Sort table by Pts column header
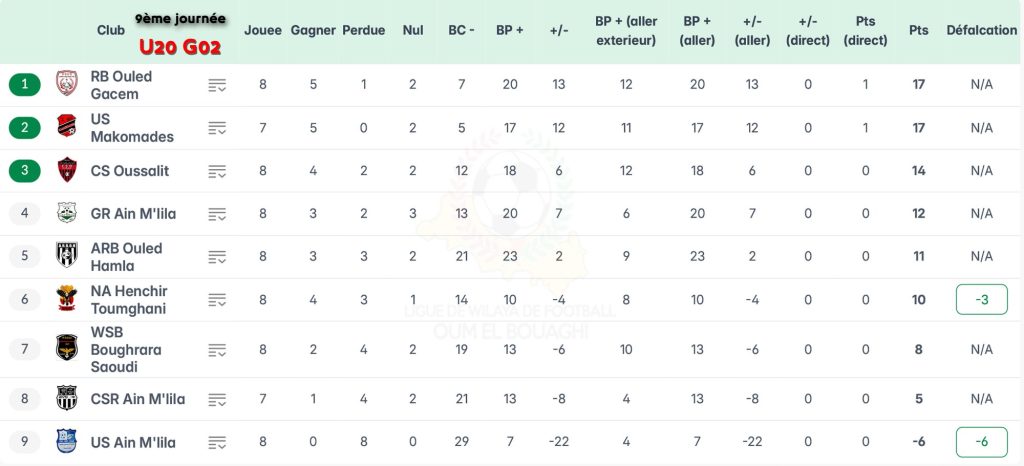 [x=918, y=30]
